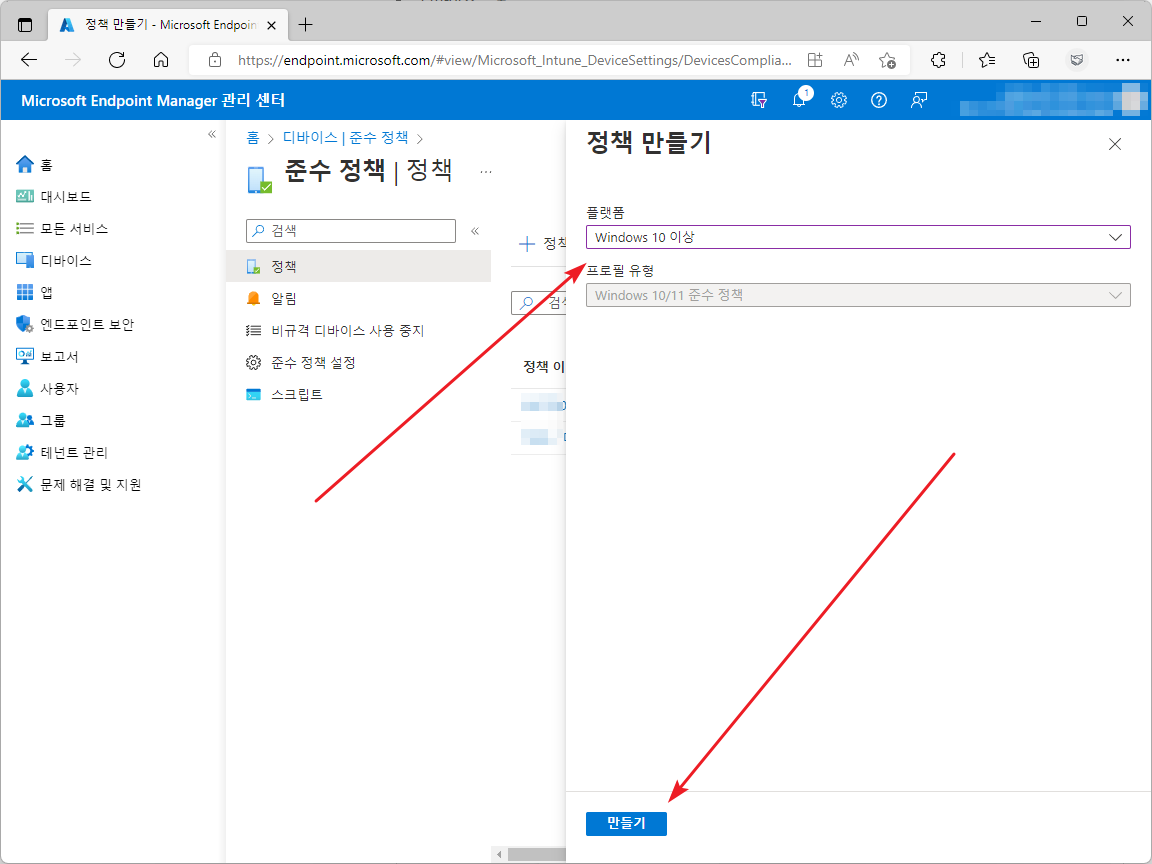Screen dimensions: 1152x864
Task: Go to browser home page icon
Action: click(161, 60)
